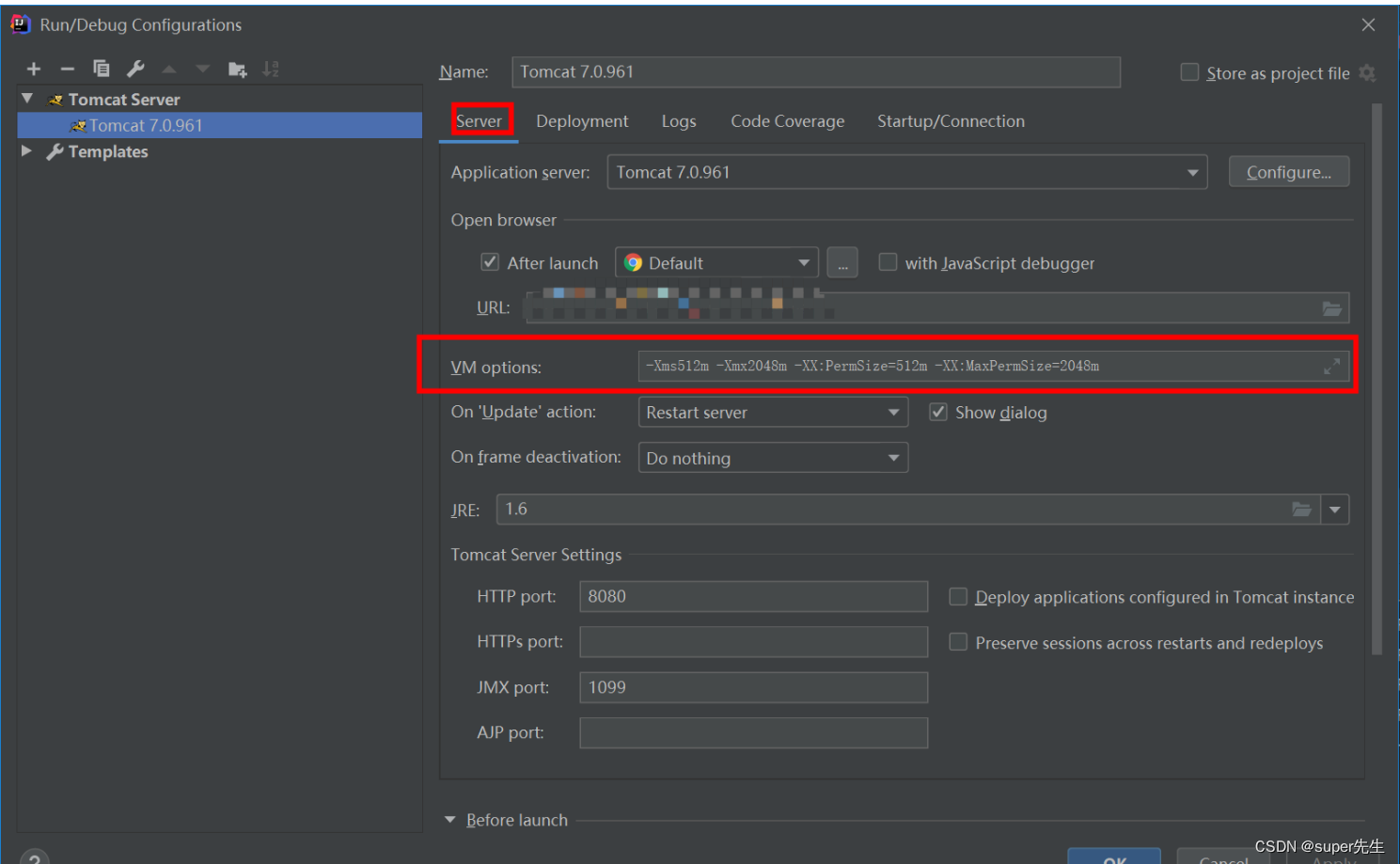Image resolution: width=1400 pixels, height=864 pixels.
Task: Click the URL input field
Action: coord(936,308)
